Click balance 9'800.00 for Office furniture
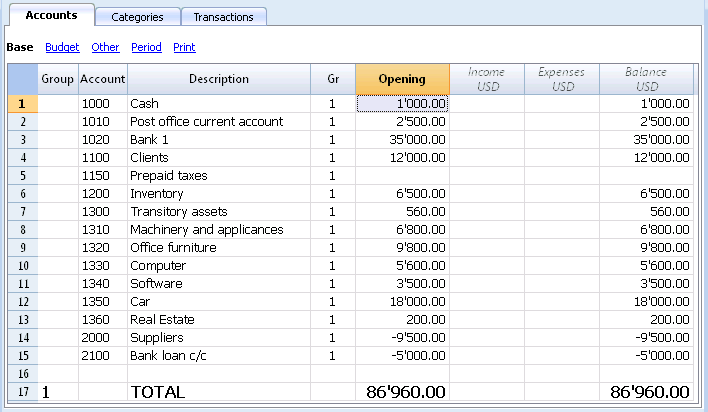Screen dimensions: 708x412 point(646,248)
